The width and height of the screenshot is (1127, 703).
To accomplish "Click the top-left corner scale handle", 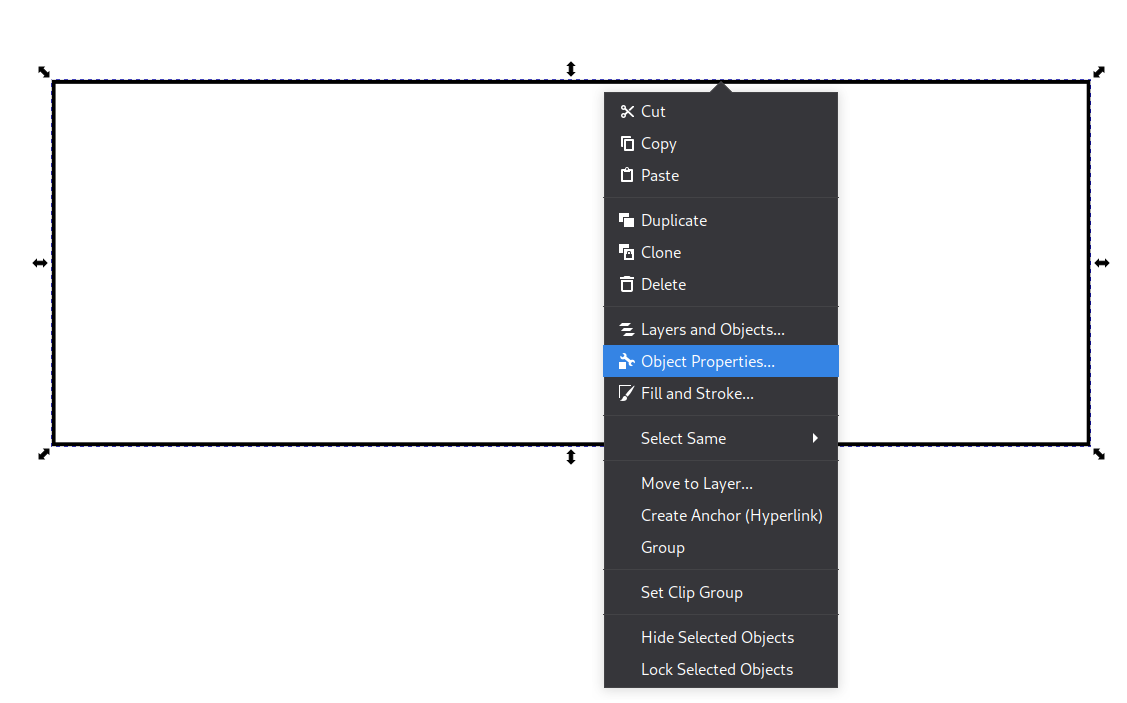I will coord(44,71).
